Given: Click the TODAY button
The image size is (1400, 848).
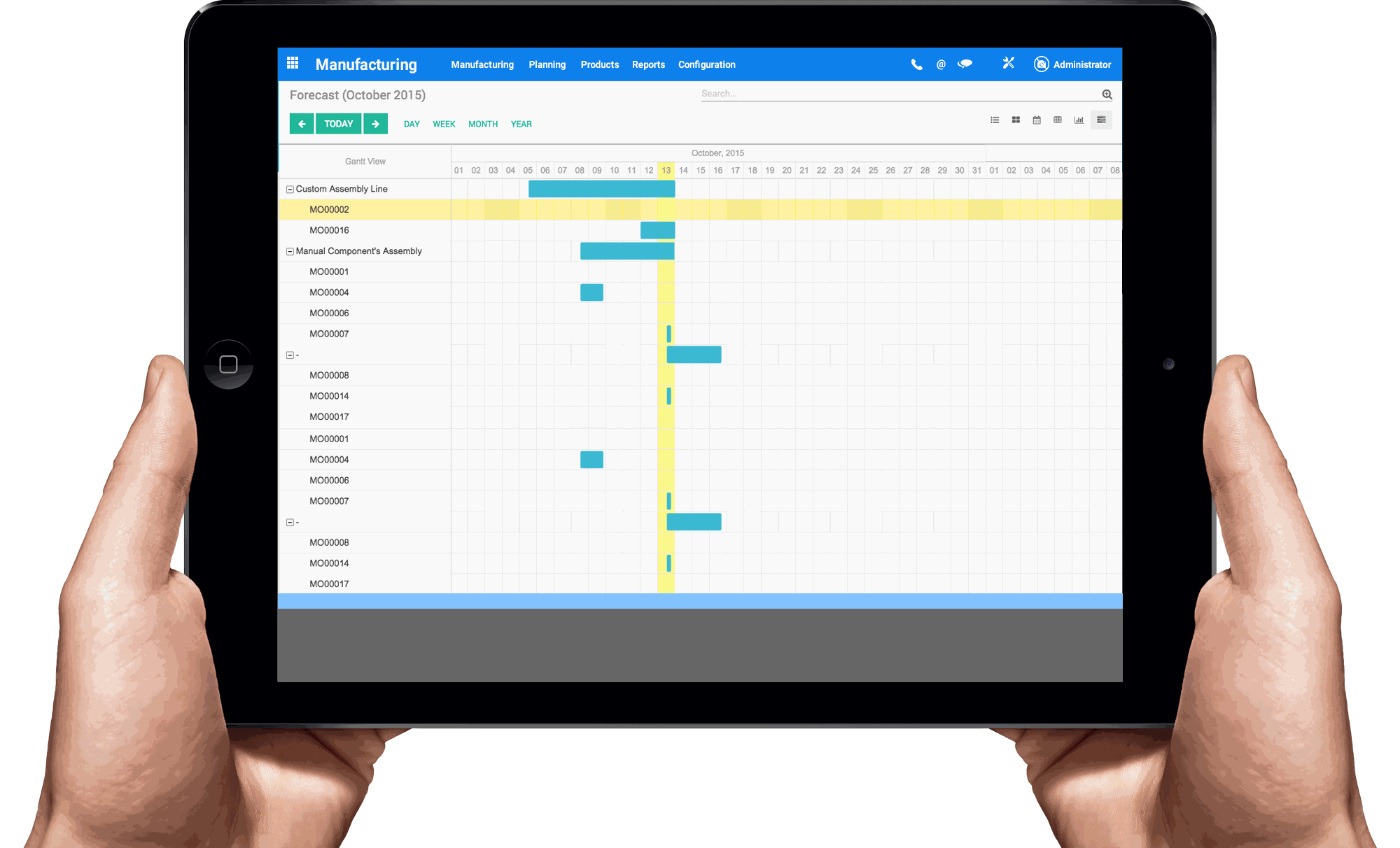Looking at the screenshot, I should click(338, 124).
